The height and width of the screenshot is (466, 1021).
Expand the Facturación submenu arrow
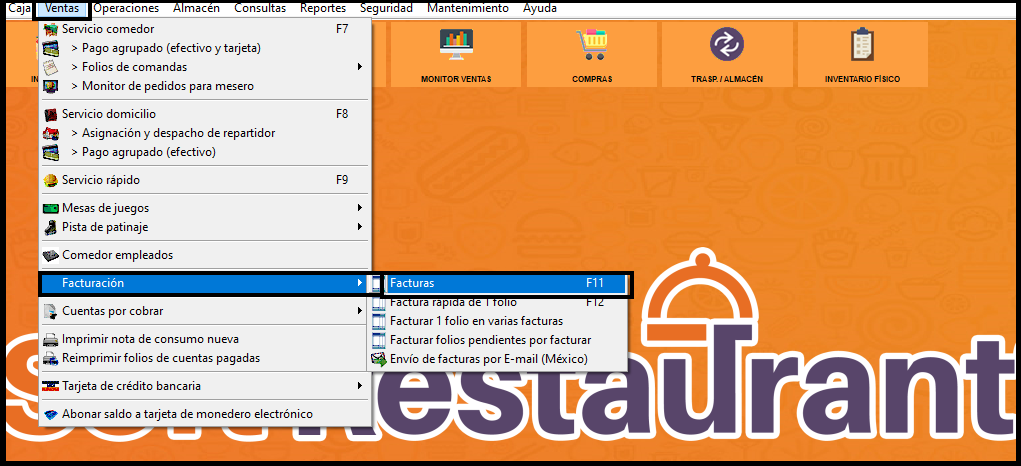(359, 283)
